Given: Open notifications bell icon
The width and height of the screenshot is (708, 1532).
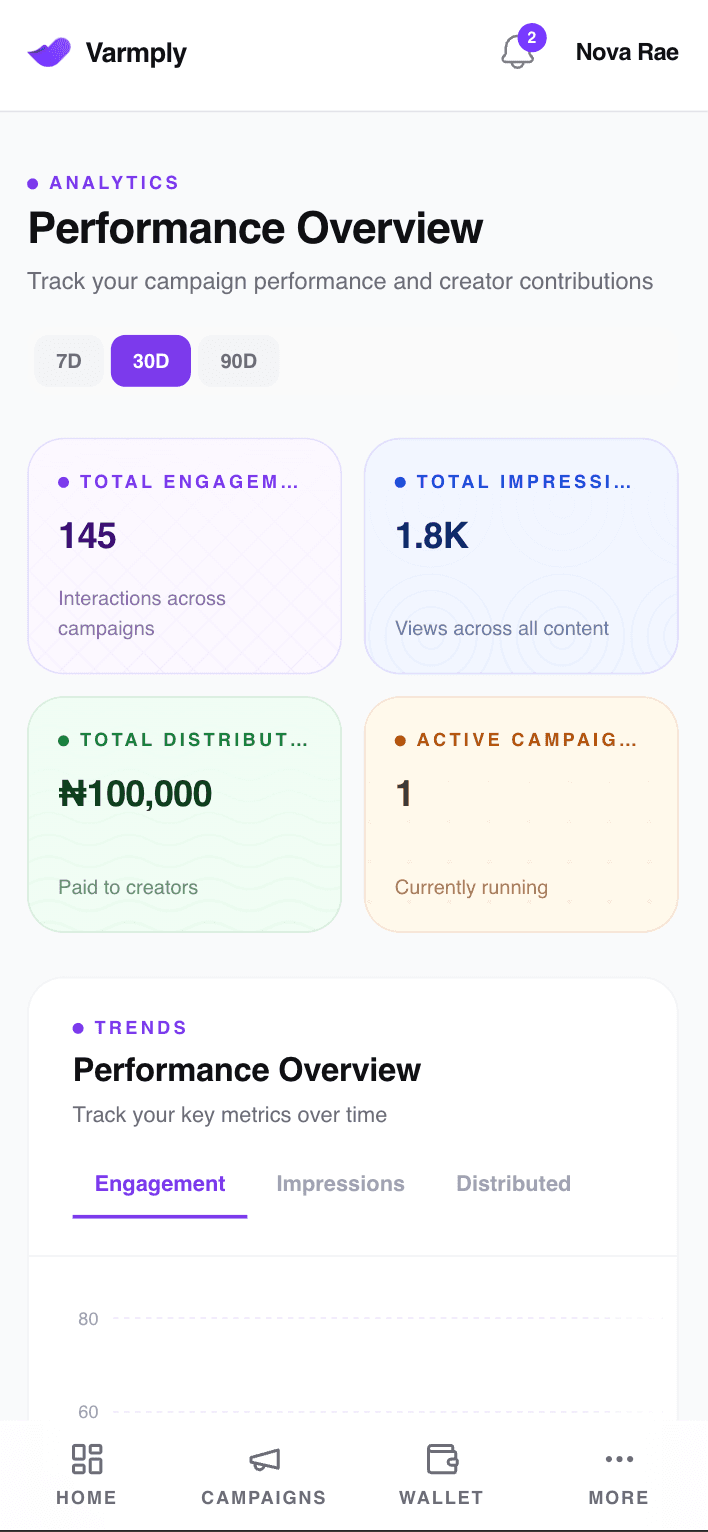Looking at the screenshot, I should coord(517,52).
